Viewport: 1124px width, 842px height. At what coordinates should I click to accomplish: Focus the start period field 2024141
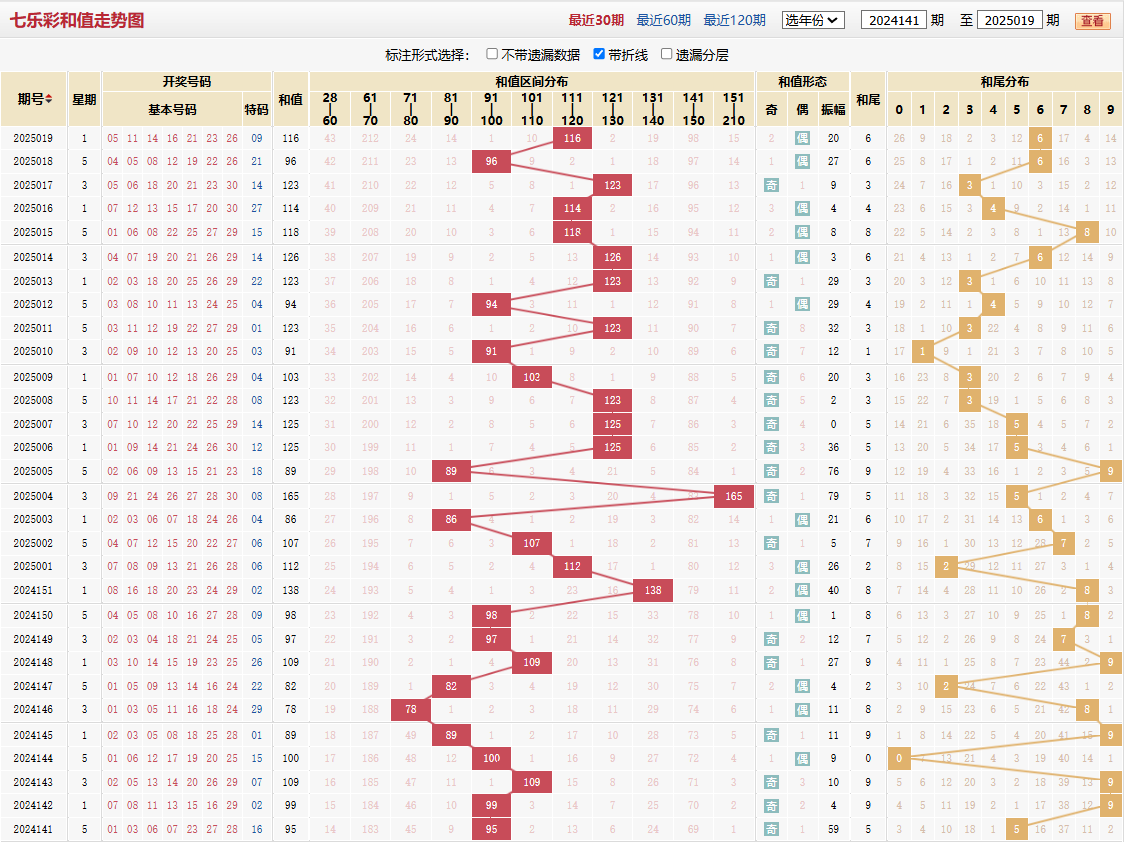(894, 20)
